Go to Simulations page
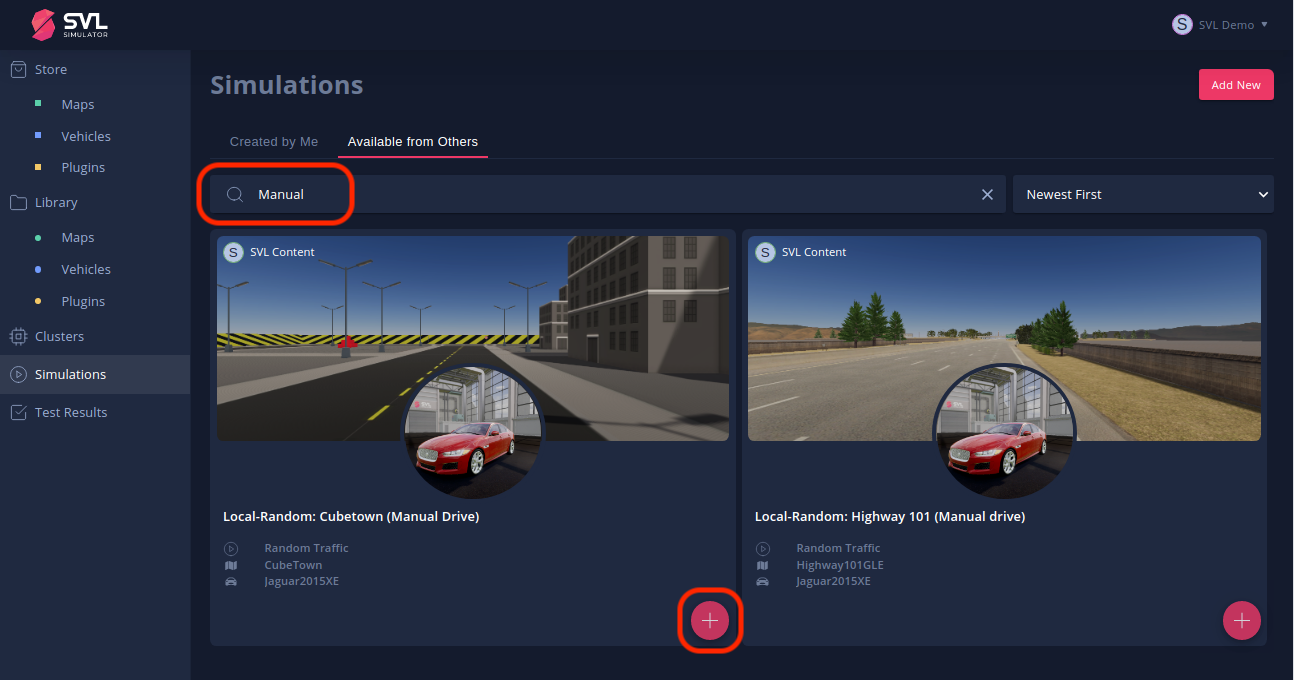 point(95,374)
